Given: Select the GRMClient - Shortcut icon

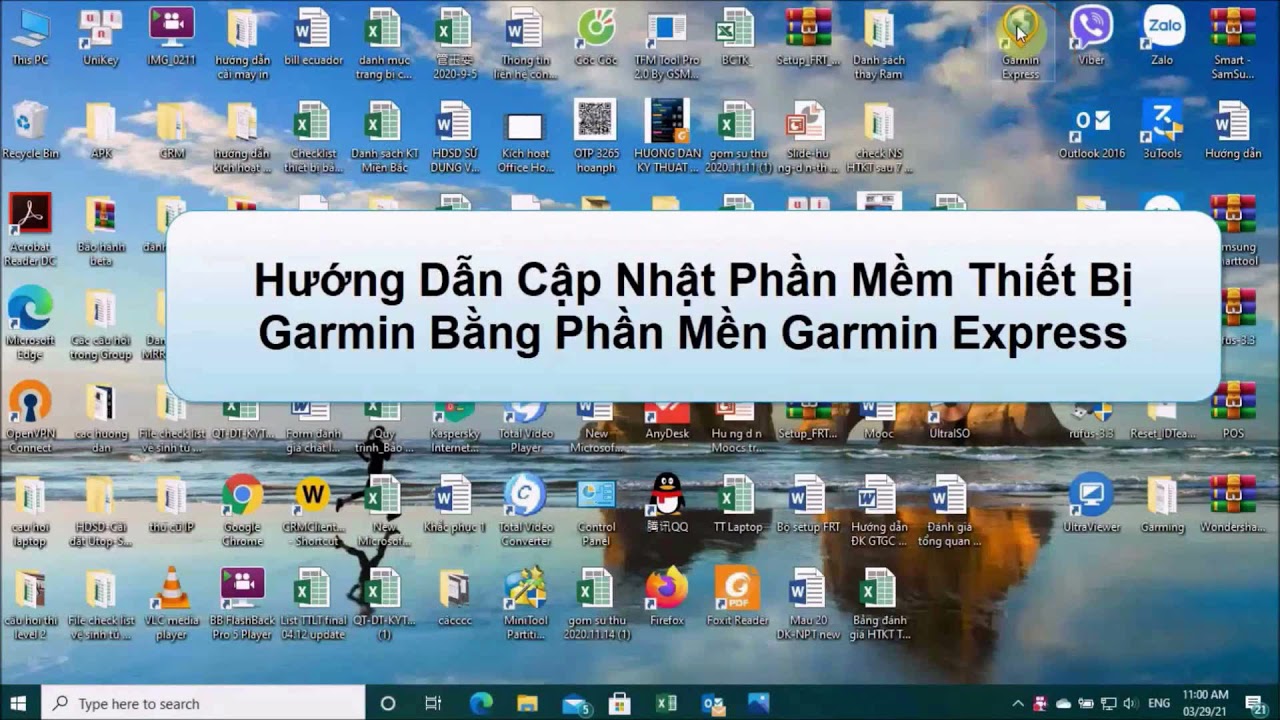Looking at the screenshot, I should (313, 510).
